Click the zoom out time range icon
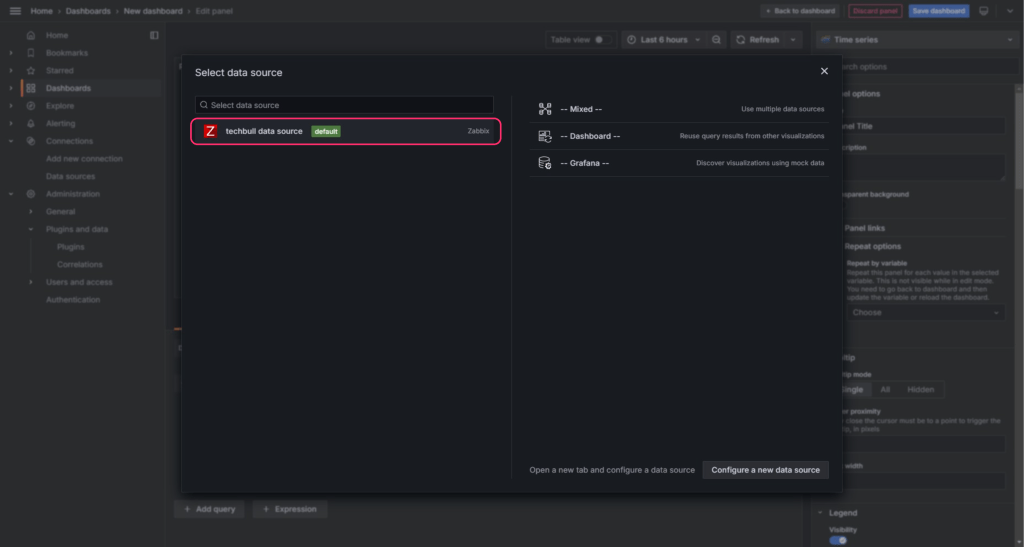The image size is (1024, 547). point(716,40)
